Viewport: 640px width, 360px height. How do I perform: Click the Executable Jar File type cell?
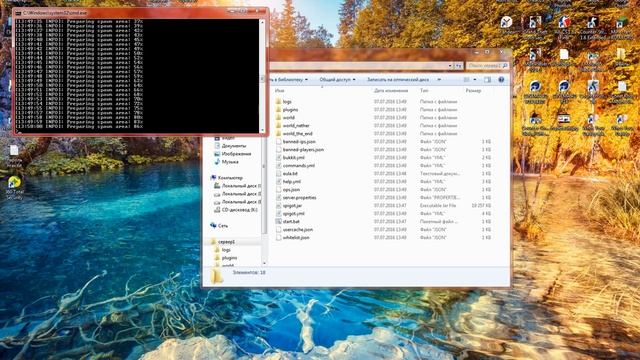click(x=438, y=205)
